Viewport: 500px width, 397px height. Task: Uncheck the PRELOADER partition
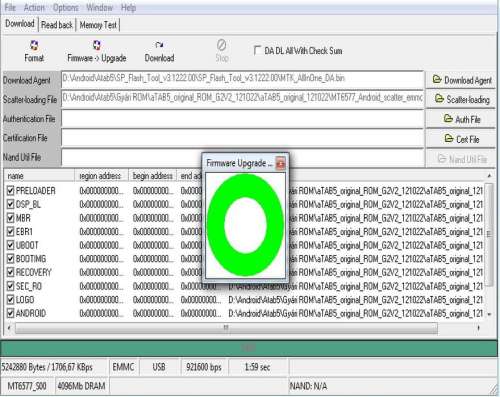[x=10, y=191]
